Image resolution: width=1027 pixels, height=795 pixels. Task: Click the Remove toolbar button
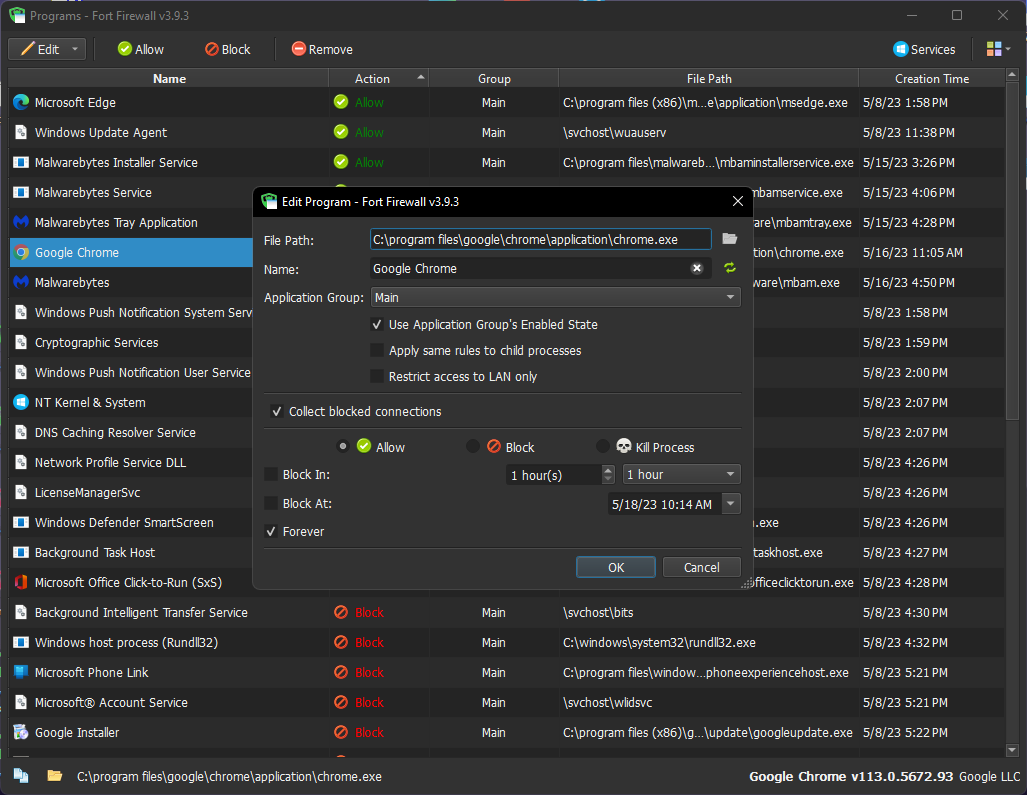pos(322,49)
